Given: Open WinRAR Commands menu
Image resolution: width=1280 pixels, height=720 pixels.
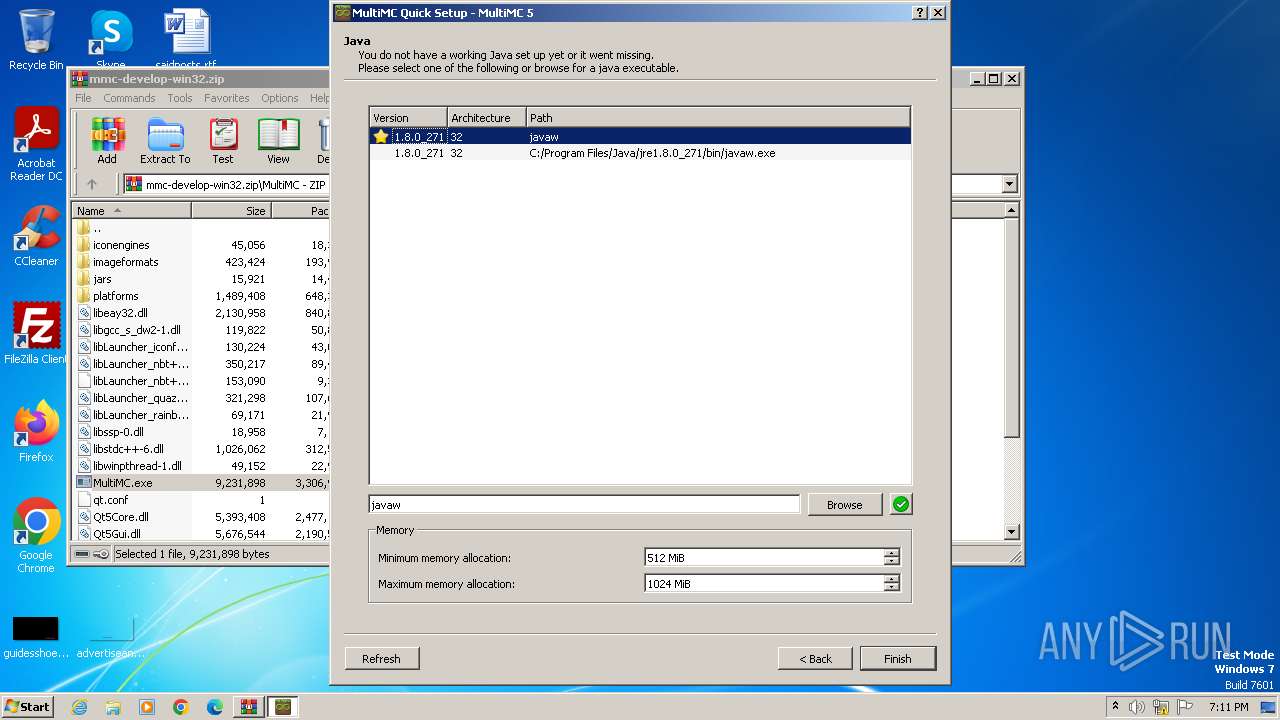Looking at the screenshot, I should [x=129, y=98].
